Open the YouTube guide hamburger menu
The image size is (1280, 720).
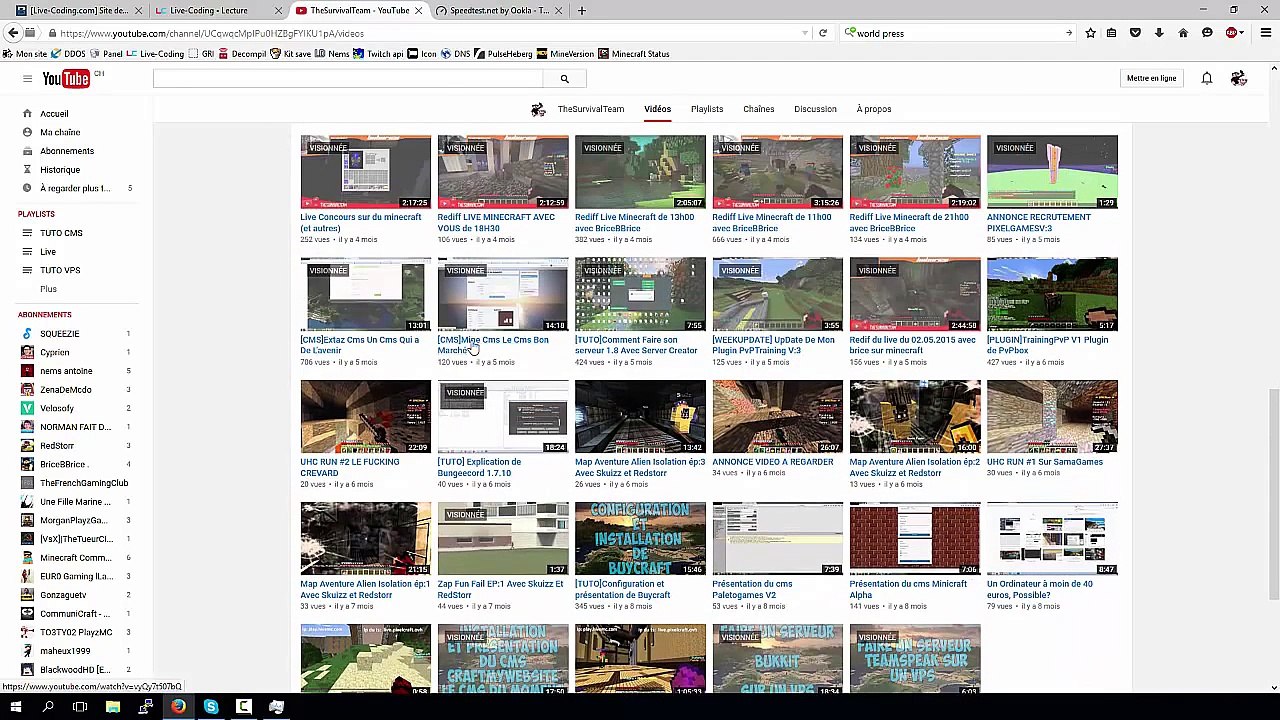click(x=27, y=79)
